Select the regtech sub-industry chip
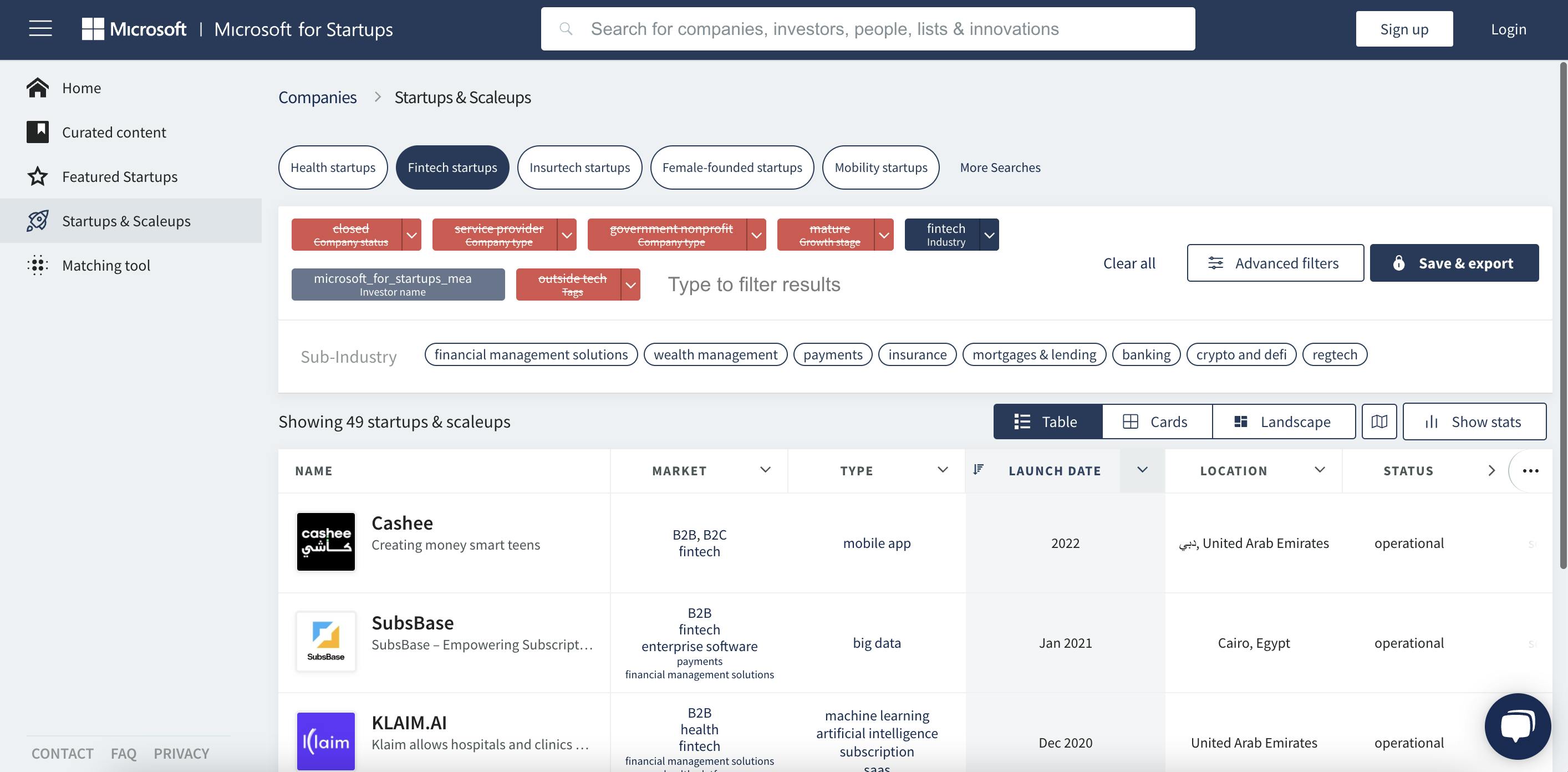 click(1334, 354)
